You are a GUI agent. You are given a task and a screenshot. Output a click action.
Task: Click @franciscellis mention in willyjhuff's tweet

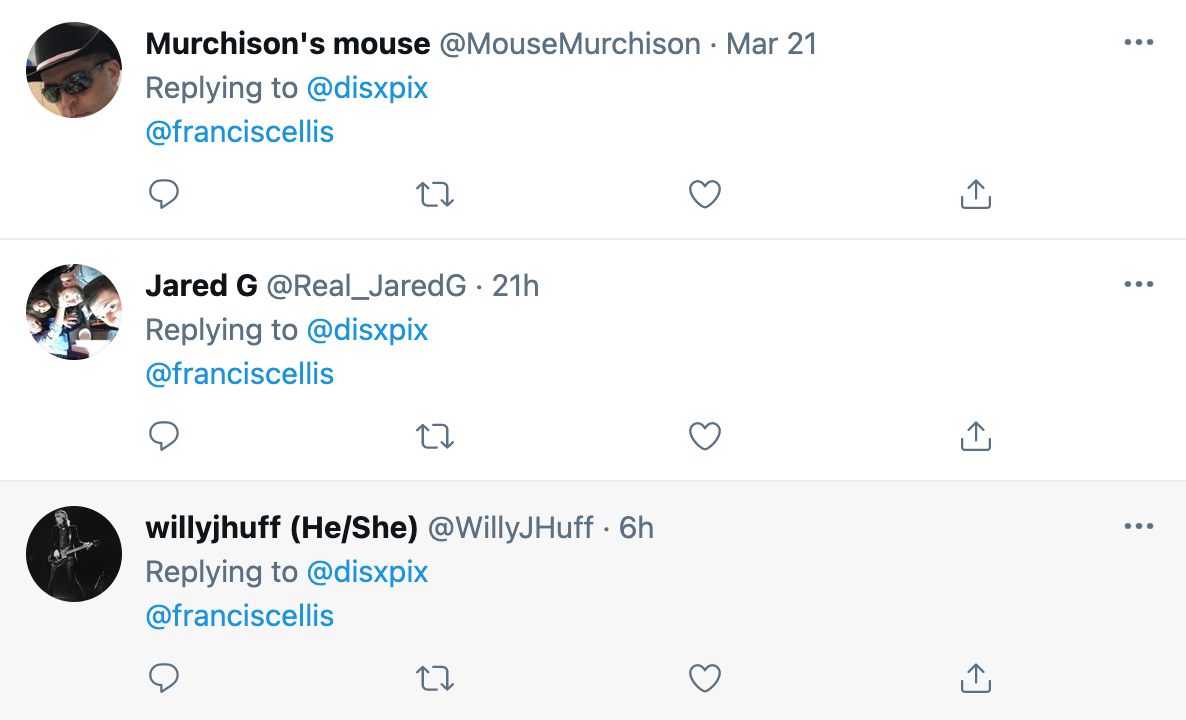tap(240, 616)
